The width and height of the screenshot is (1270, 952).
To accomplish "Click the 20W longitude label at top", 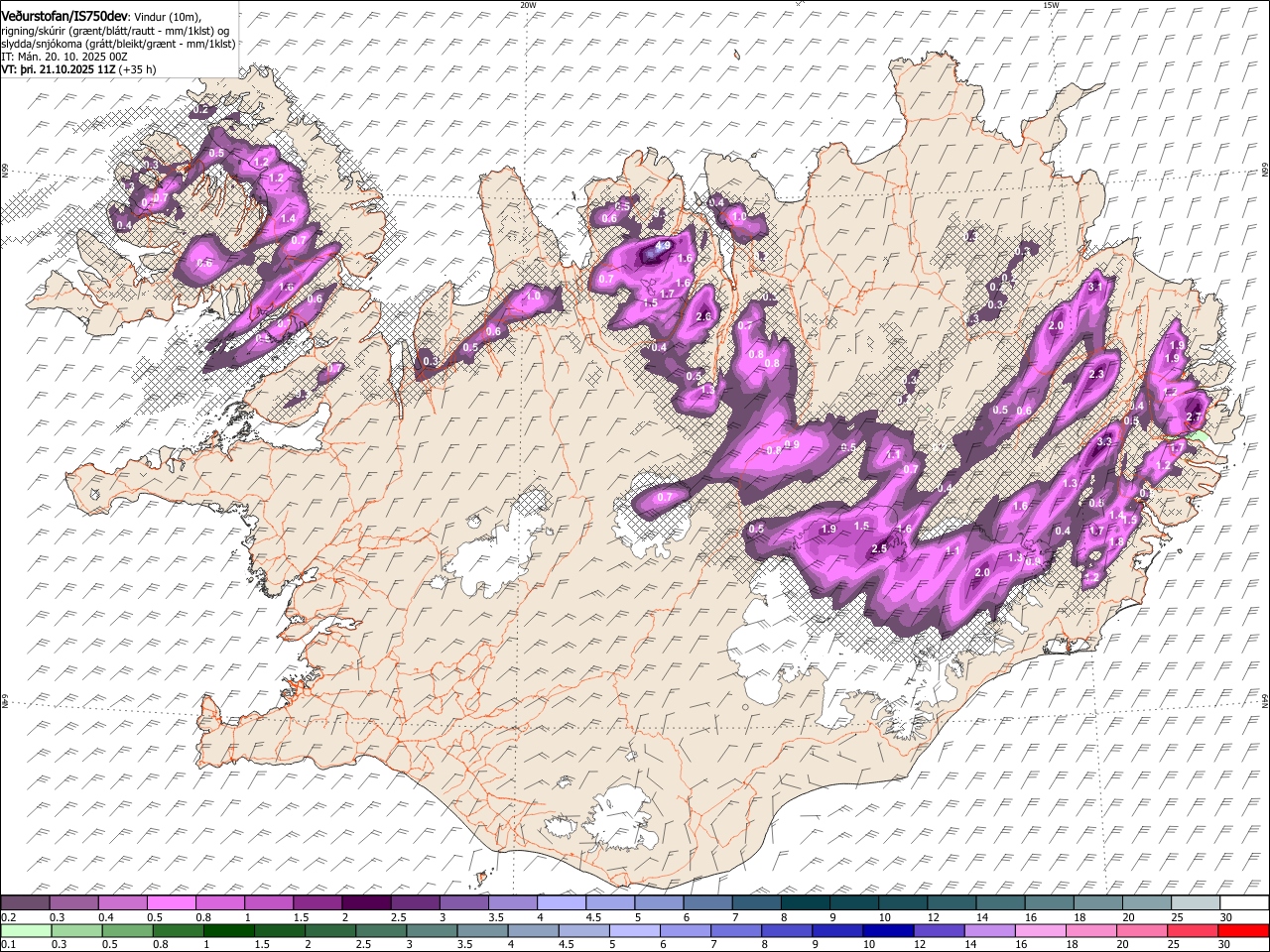I will click(x=528, y=5).
